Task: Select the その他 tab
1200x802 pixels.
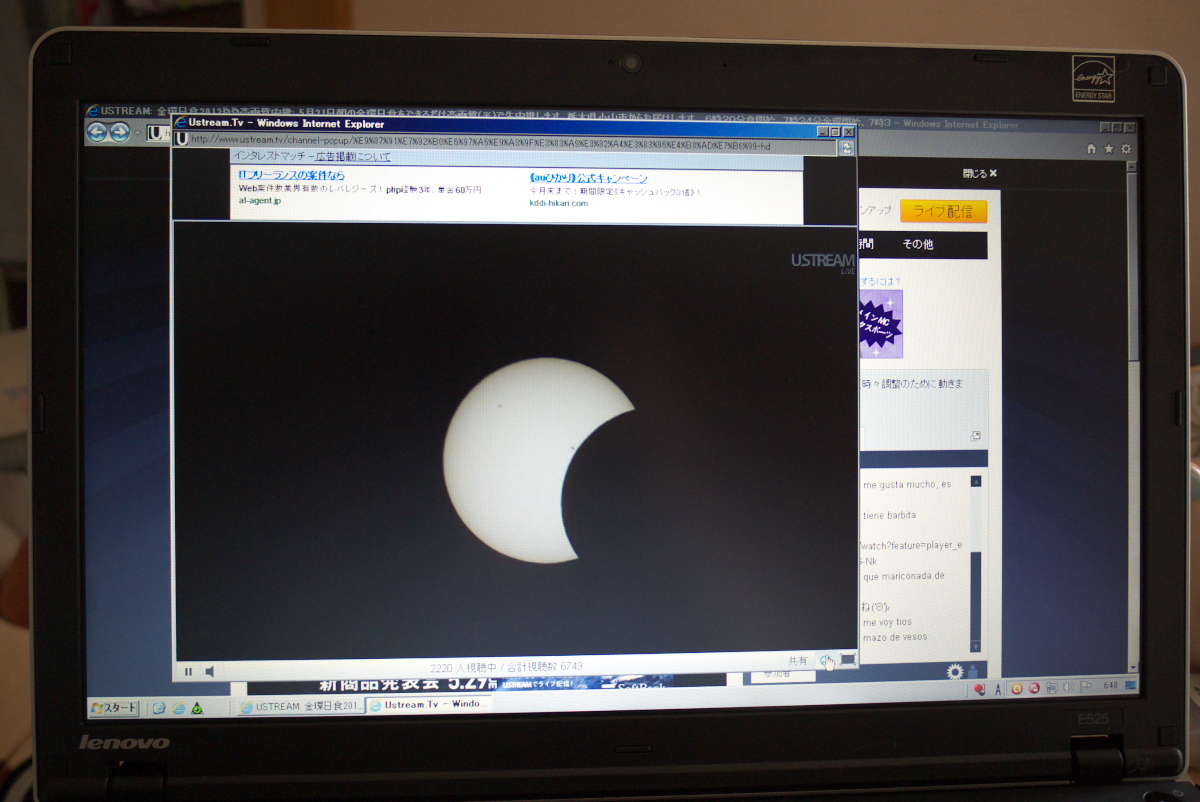Action: (917, 244)
